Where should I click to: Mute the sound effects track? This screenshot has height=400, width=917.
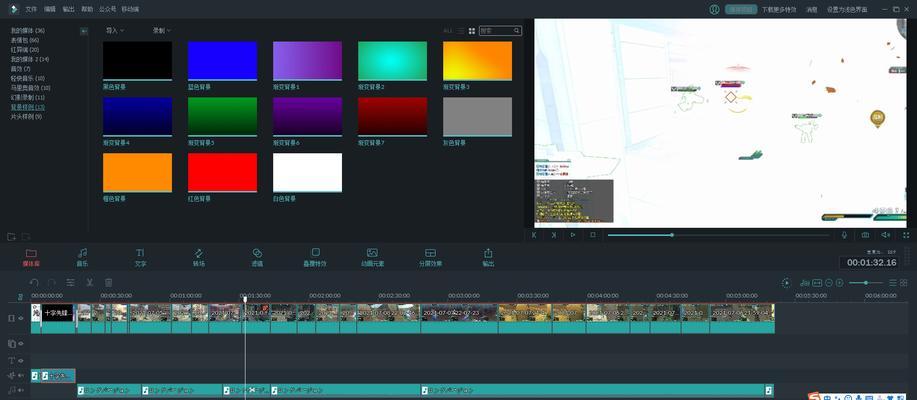(20, 375)
